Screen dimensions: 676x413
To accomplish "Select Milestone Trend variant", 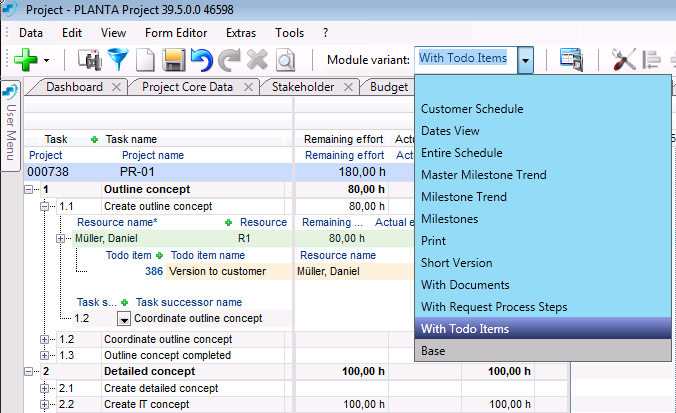I will [x=543, y=197].
